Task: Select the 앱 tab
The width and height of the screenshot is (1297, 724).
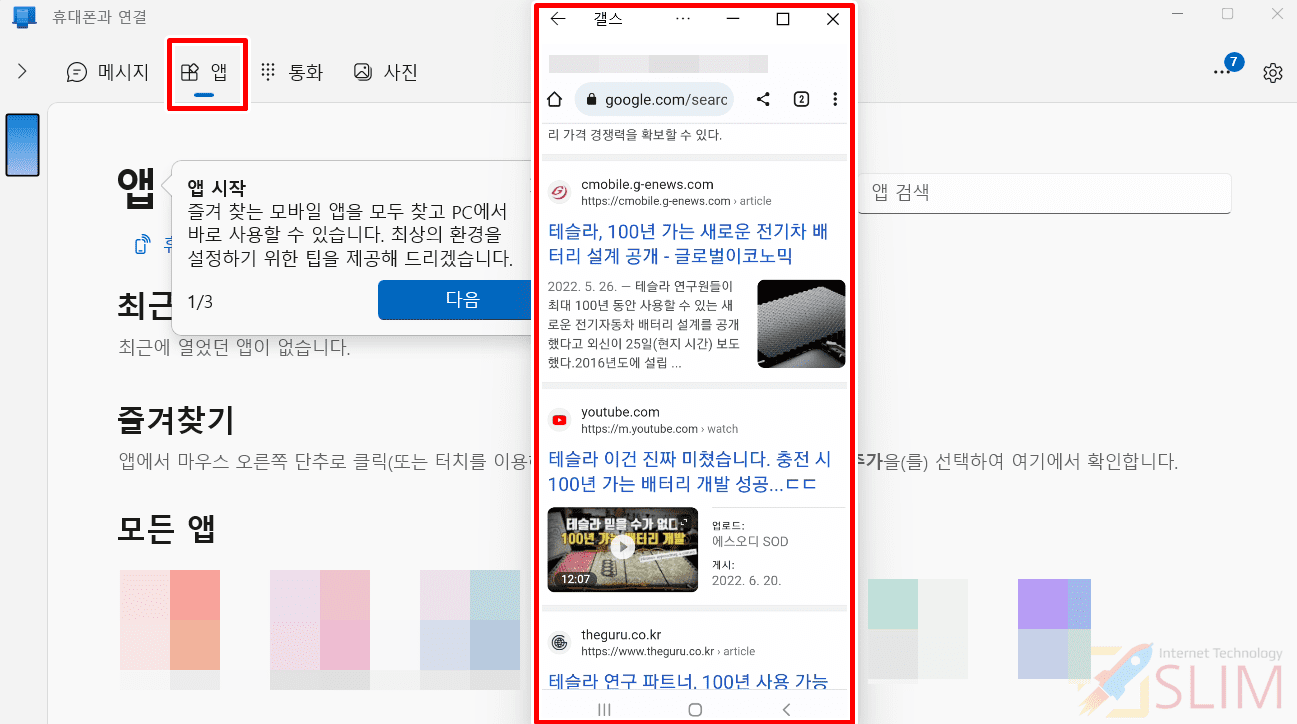Action: pyautogui.click(x=205, y=72)
